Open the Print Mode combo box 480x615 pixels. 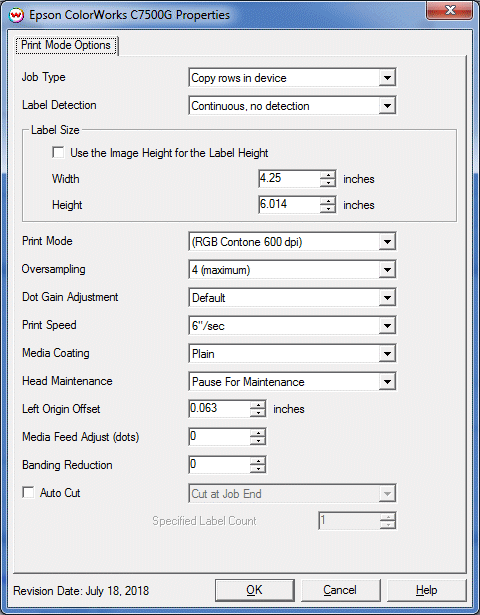pos(292,242)
